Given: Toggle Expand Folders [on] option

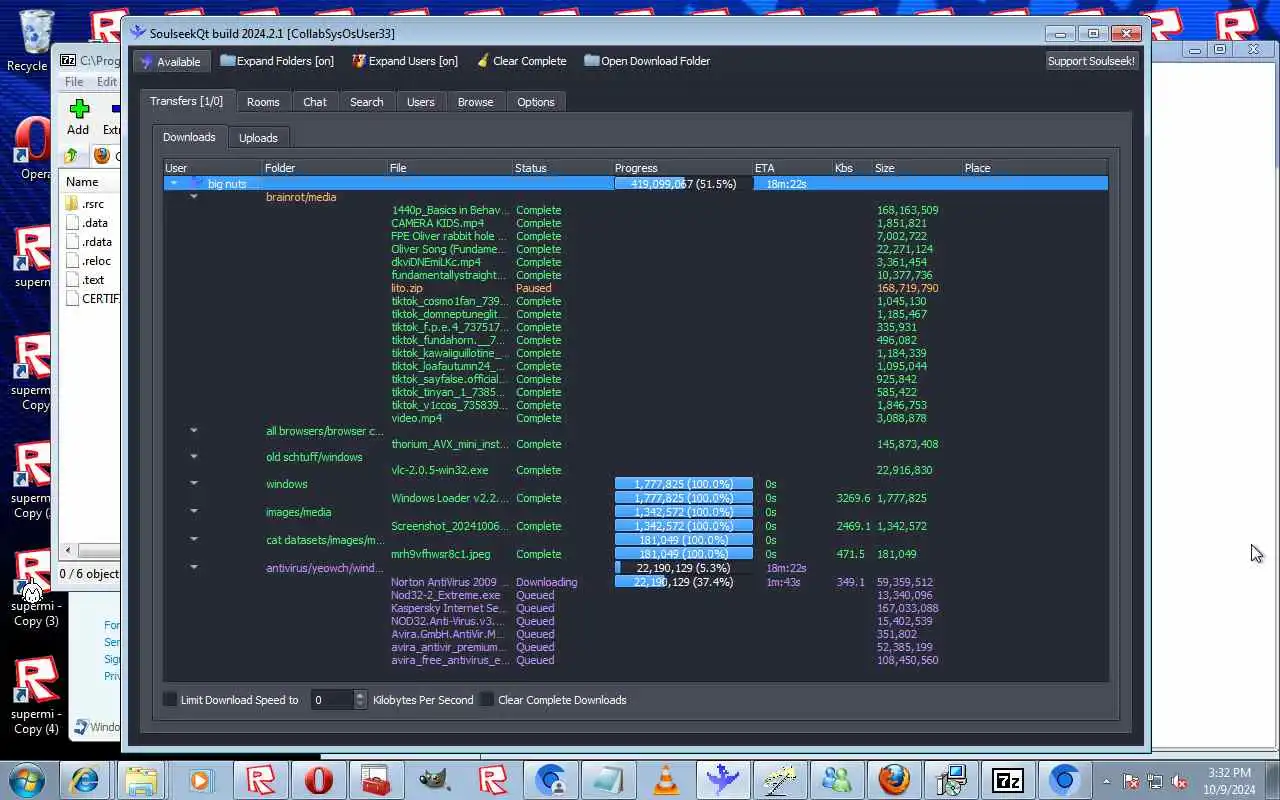Looking at the screenshot, I should 277,61.
